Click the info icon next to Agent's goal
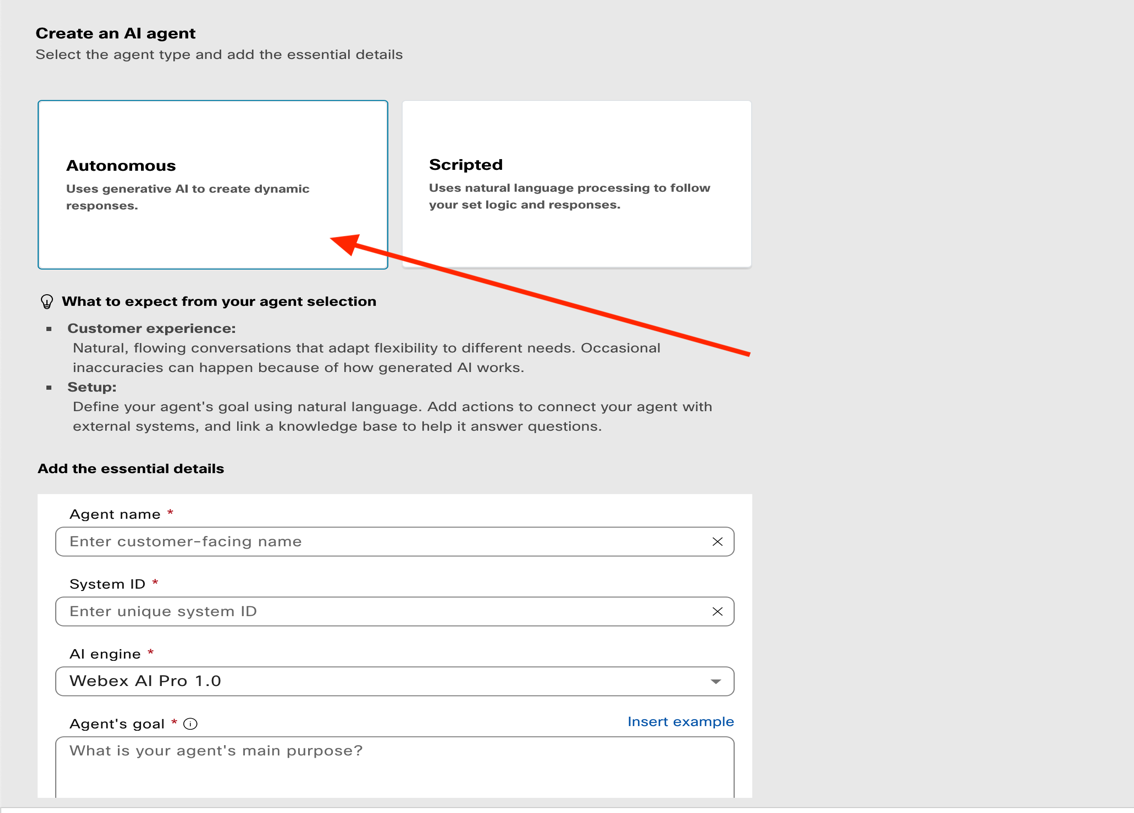Image resolution: width=1134 pixels, height=813 pixels. coord(190,724)
